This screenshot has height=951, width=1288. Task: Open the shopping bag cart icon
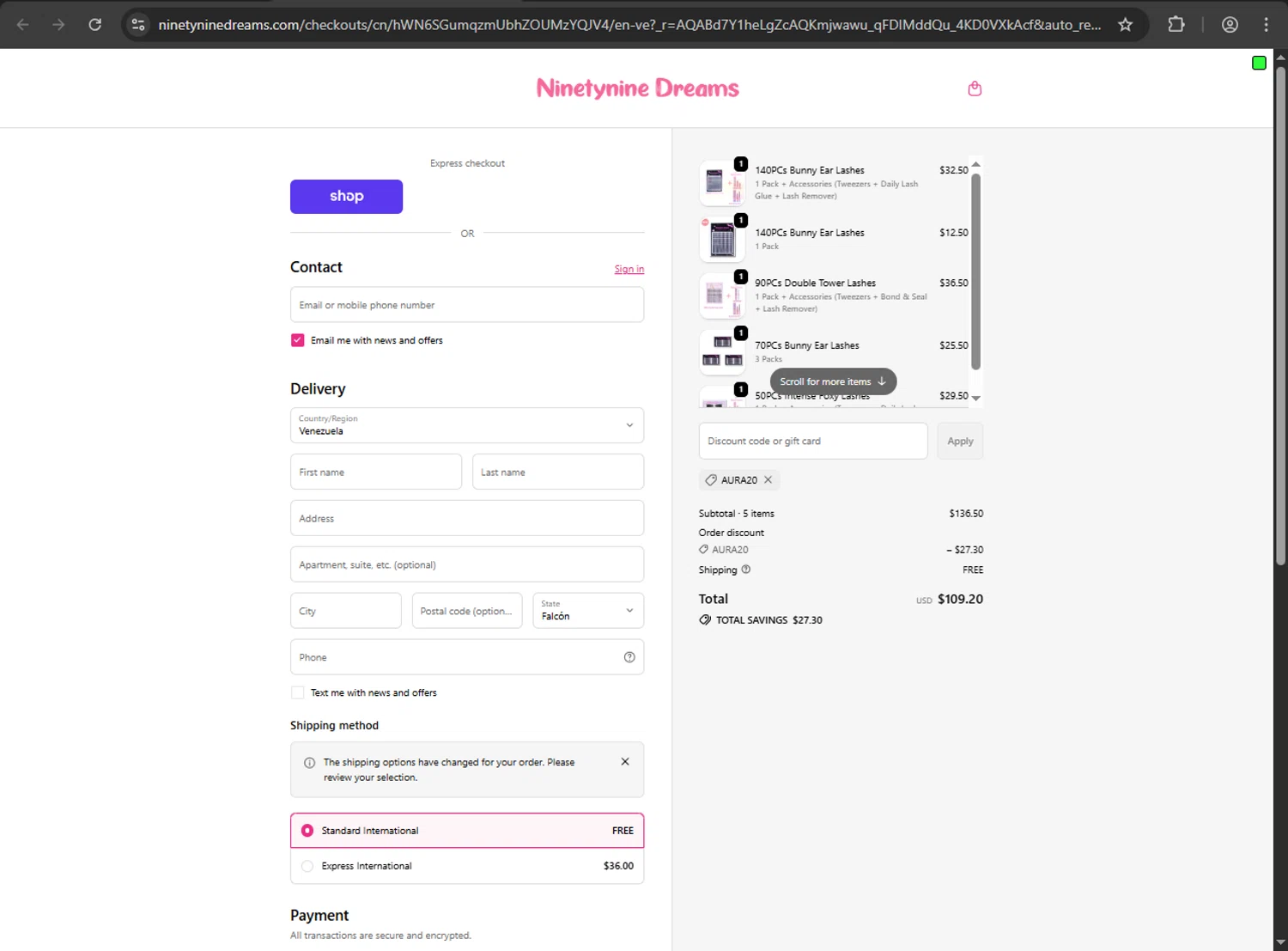pos(975,88)
